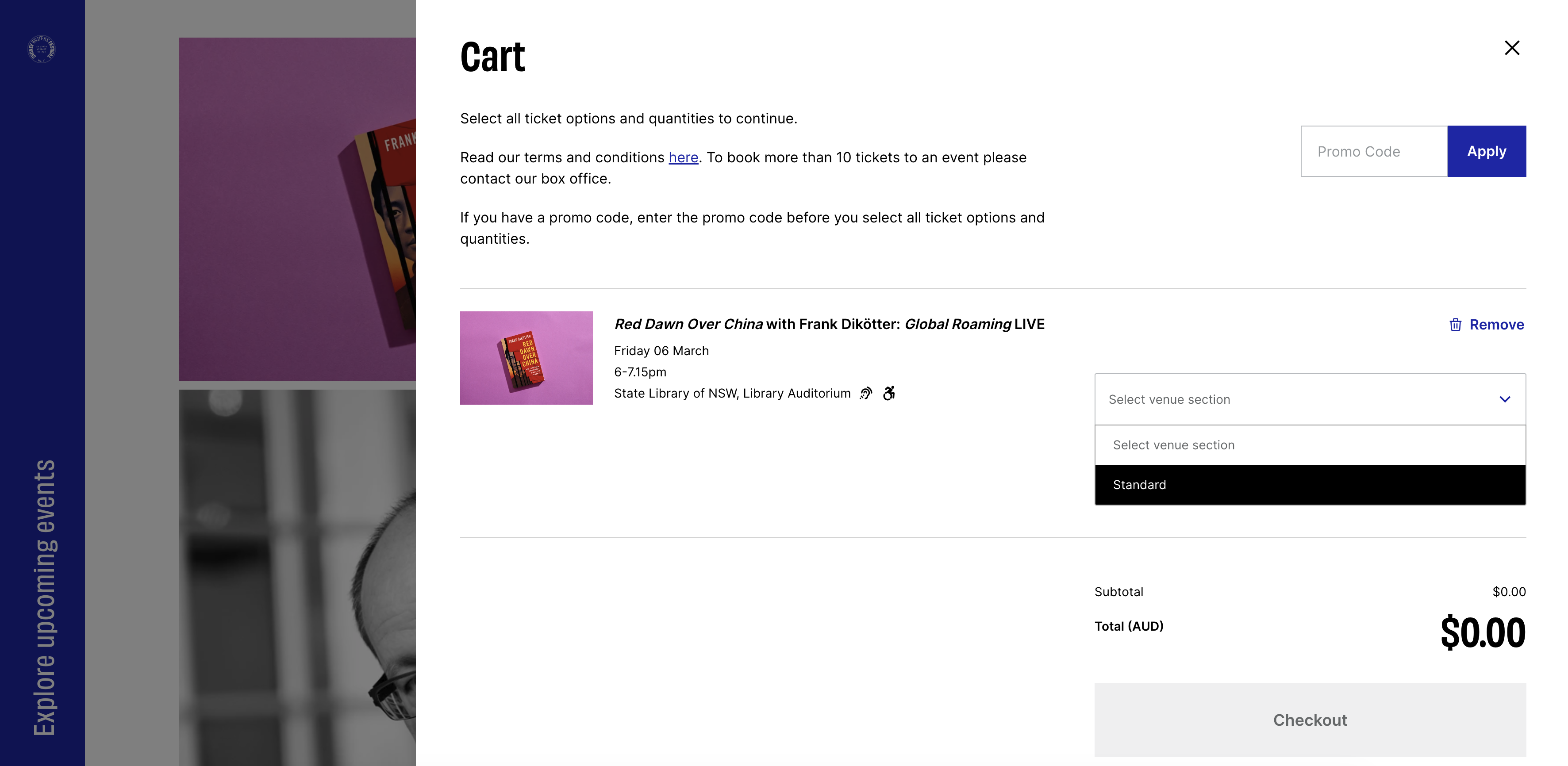Click the Remove text link
This screenshot has height=766, width=1568.
pyautogui.click(x=1496, y=325)
